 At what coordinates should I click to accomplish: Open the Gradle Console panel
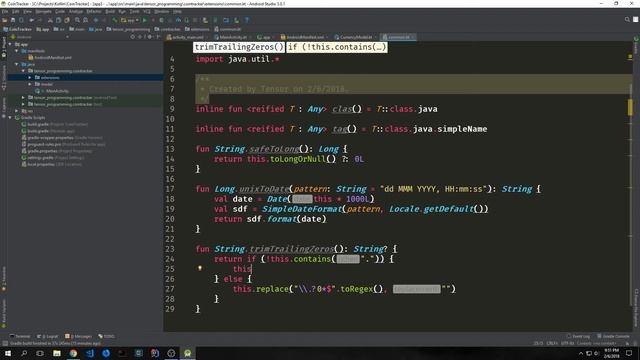[x=613, y=336]
